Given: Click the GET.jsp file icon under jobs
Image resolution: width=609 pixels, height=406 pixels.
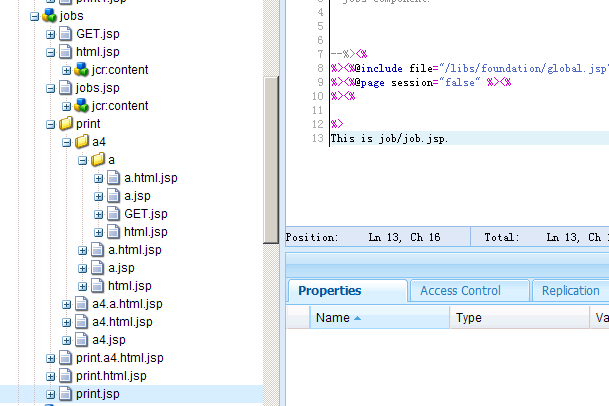Looking at the screenshot, I should click(66, 34).
